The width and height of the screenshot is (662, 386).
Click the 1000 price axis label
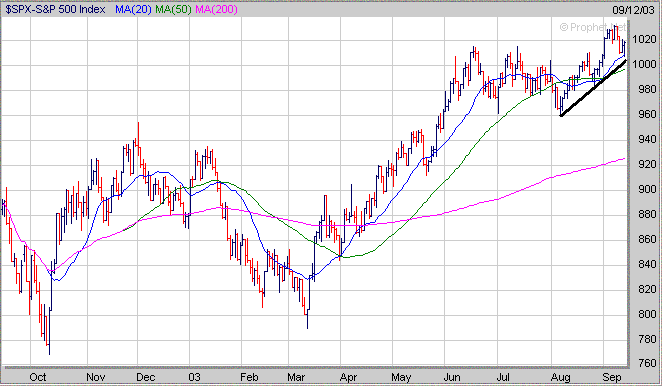tap(644, 64)
